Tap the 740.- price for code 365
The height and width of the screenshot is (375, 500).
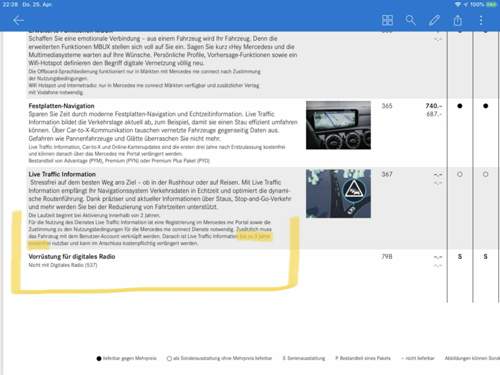(x=434, y=106)
